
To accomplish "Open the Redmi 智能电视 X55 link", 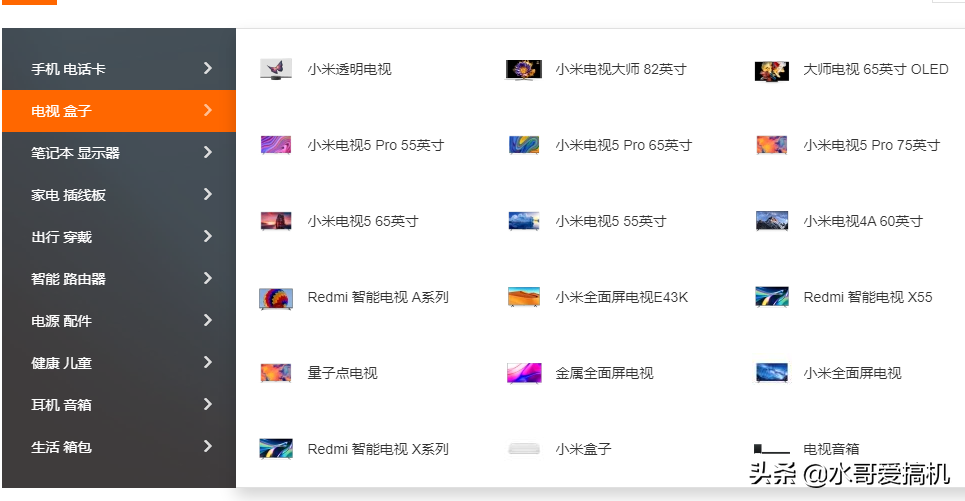I will pyautogui.click(x=868, y=297).
